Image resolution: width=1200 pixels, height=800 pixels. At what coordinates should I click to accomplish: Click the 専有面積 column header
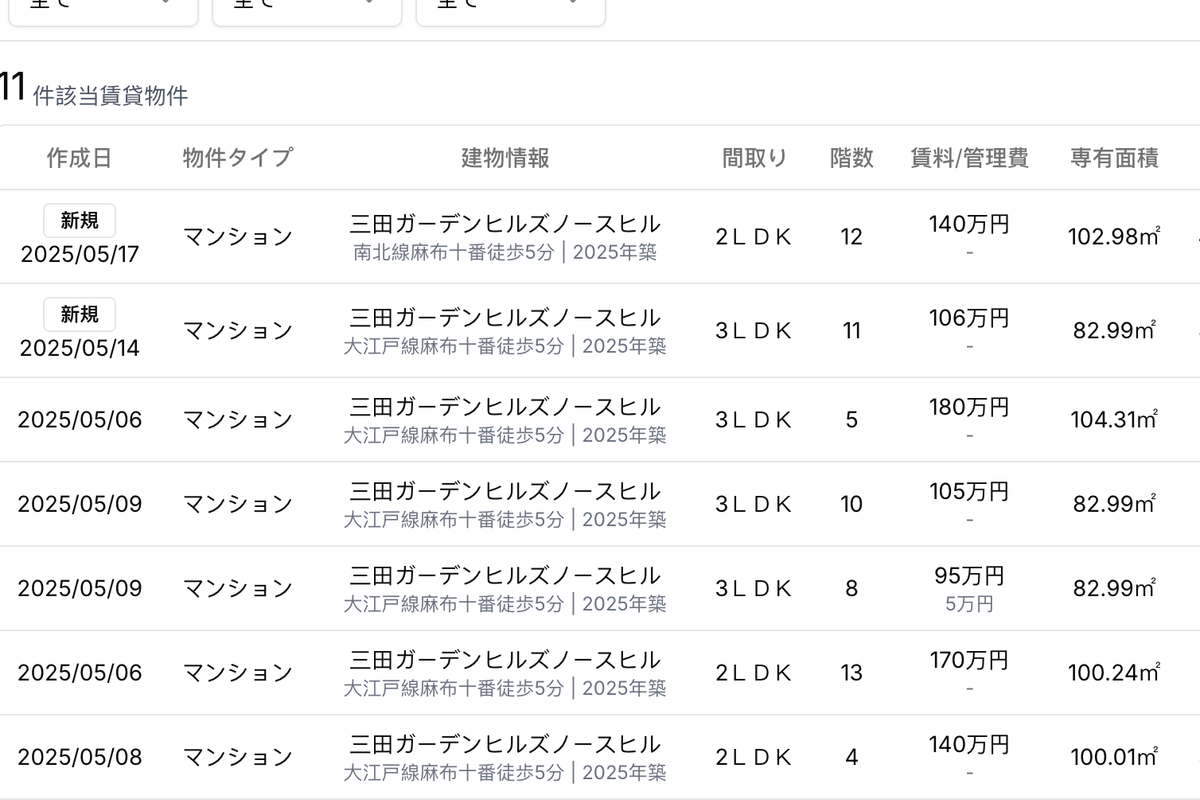[1113, 157]
